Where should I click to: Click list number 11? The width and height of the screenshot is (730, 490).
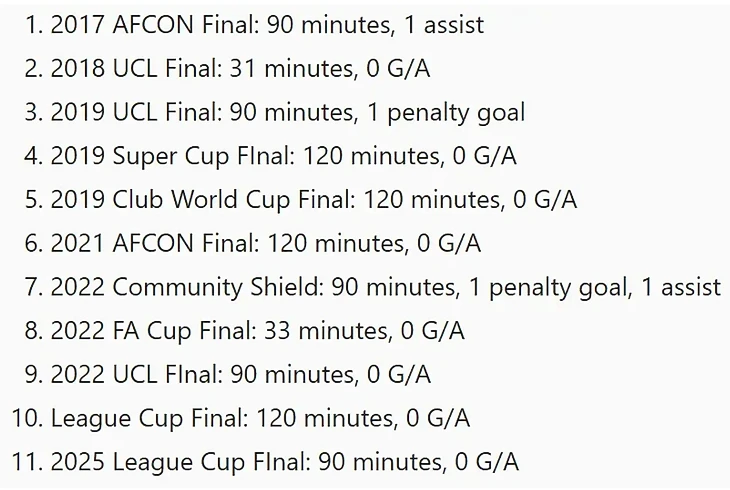click(x=27, y=462)
